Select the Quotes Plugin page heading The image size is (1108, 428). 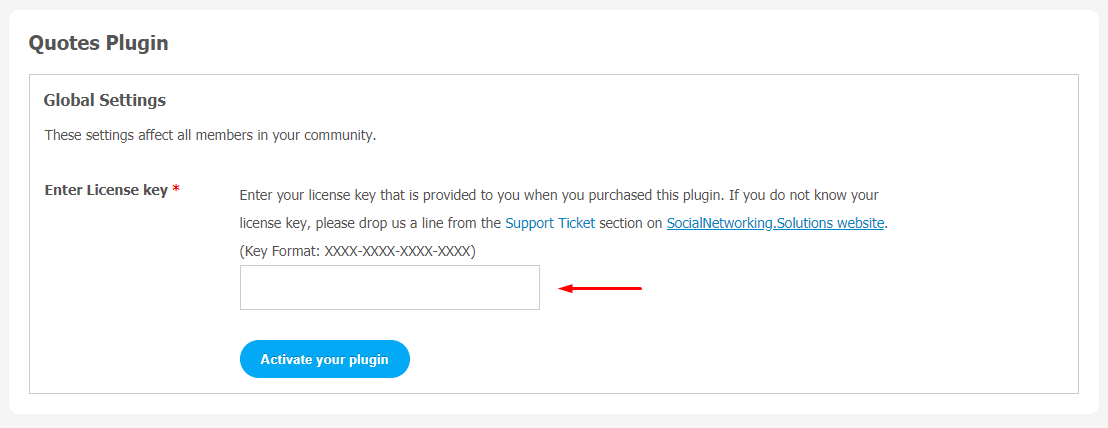click(x=98, y=43)
